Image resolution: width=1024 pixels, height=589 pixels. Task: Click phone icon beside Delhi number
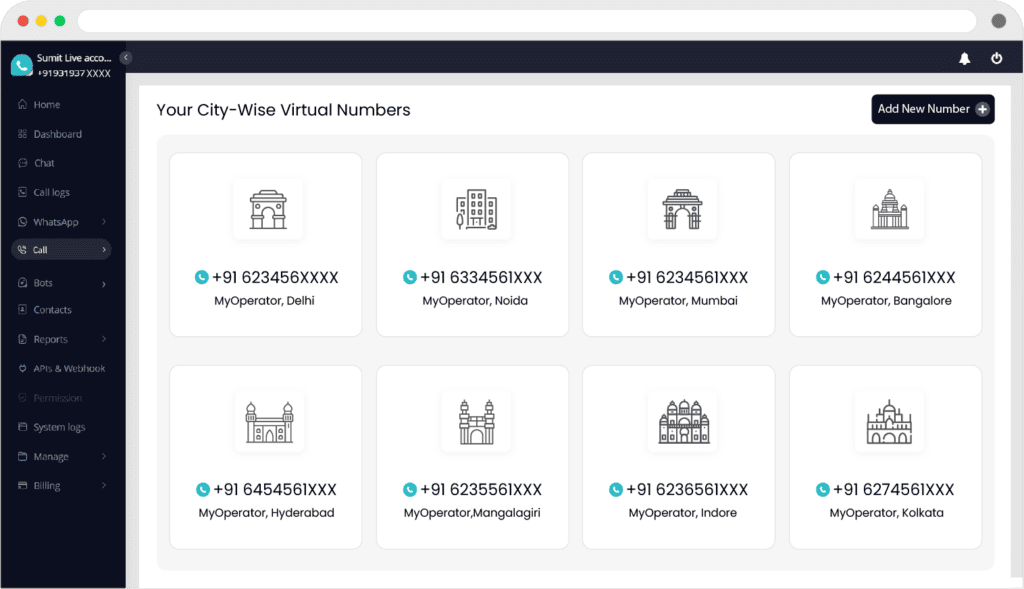(202, 278)
